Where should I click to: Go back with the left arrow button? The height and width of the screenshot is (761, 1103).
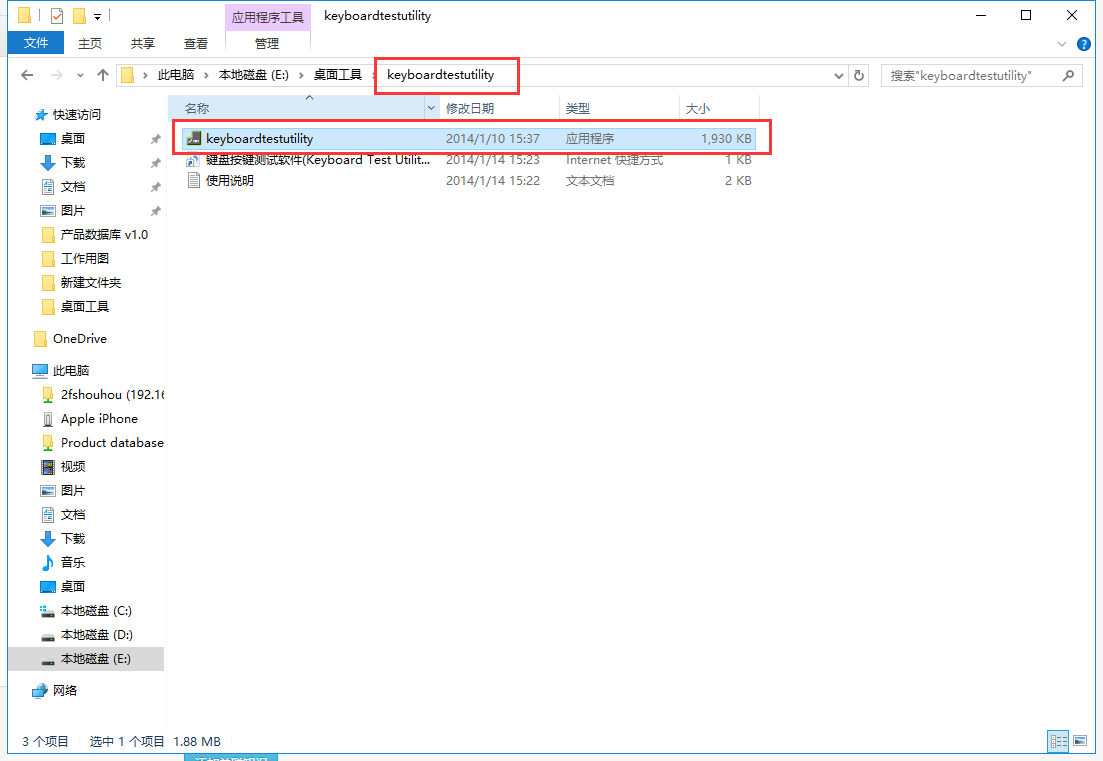[27, 75]
